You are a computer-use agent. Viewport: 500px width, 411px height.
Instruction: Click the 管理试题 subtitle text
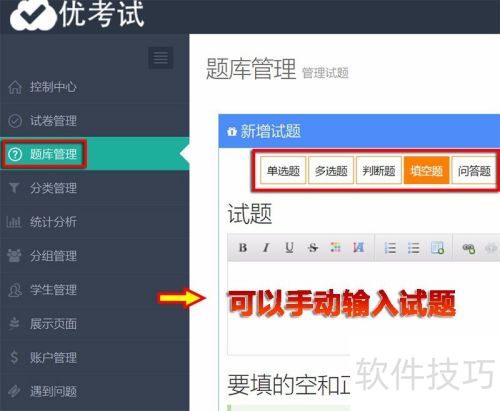pyautogui.click(x=325, y=73)
